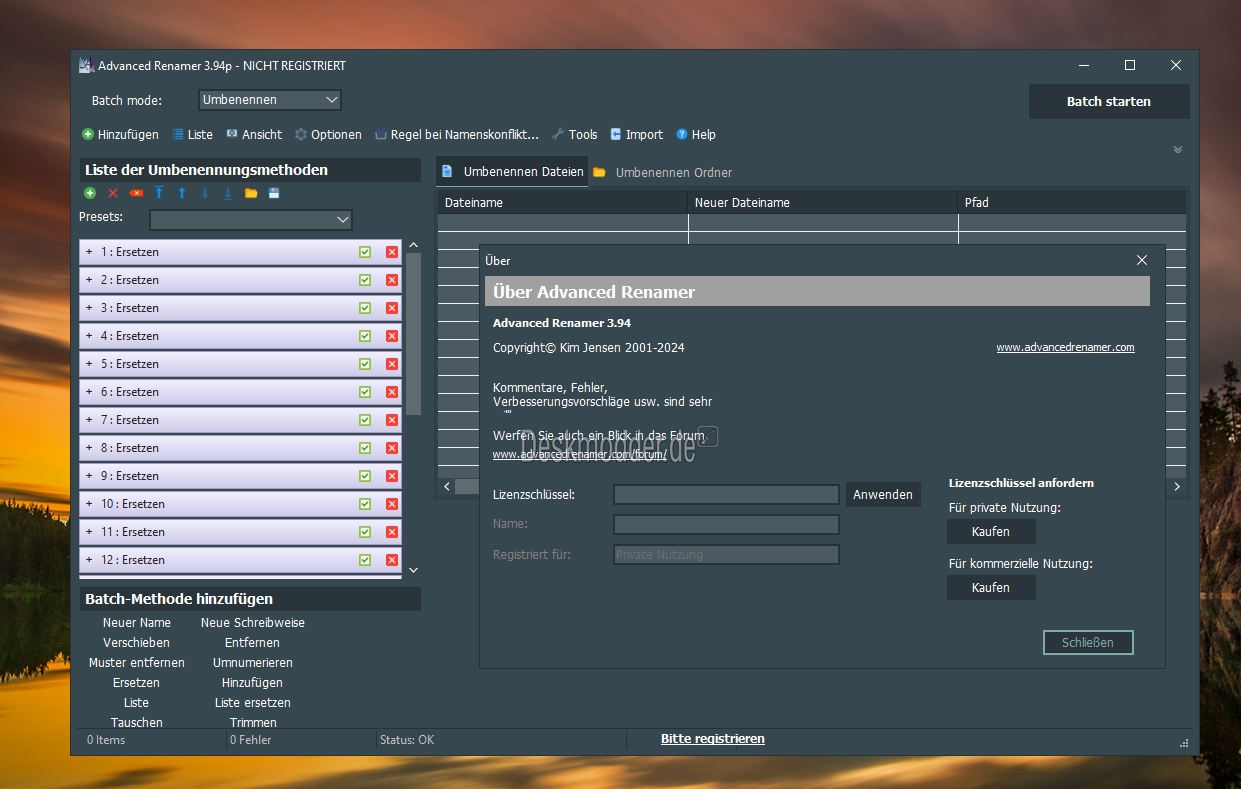Screen dimensions: 1241x789
Task: Disable method 3 : Ersetzen via green checkbox
Action: [365, 308]
